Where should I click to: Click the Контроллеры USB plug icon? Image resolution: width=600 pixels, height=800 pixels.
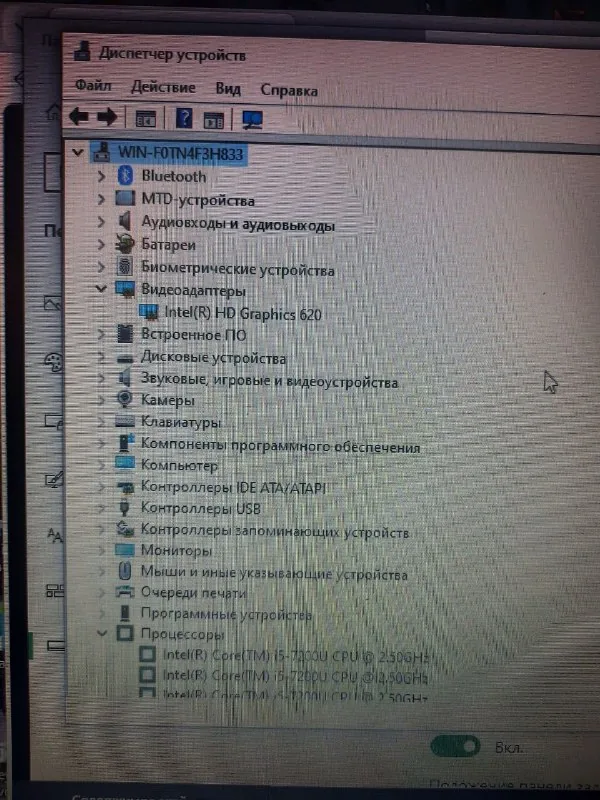pos(125,508)
